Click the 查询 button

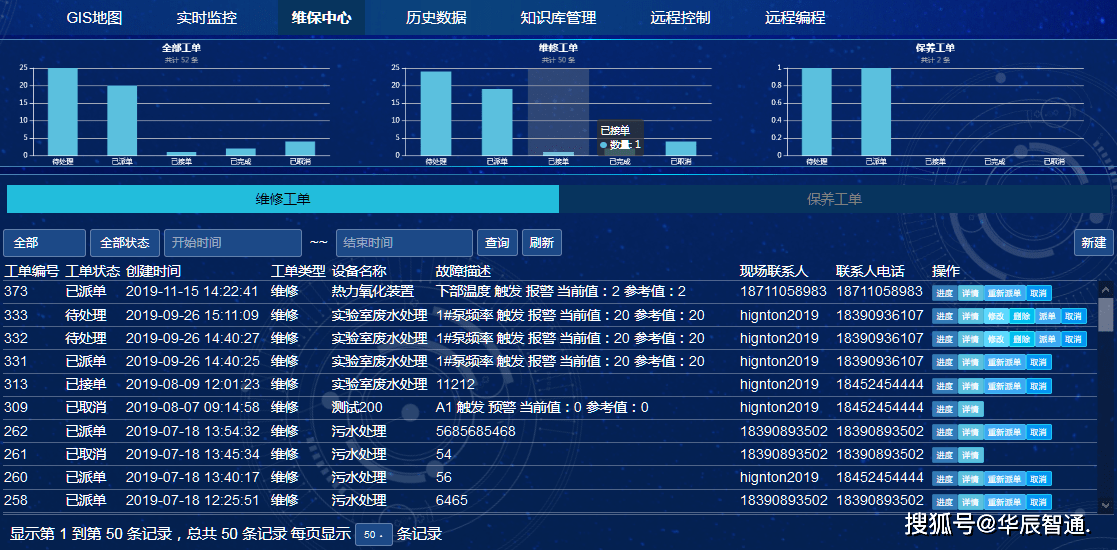click(x=497, y=243)
